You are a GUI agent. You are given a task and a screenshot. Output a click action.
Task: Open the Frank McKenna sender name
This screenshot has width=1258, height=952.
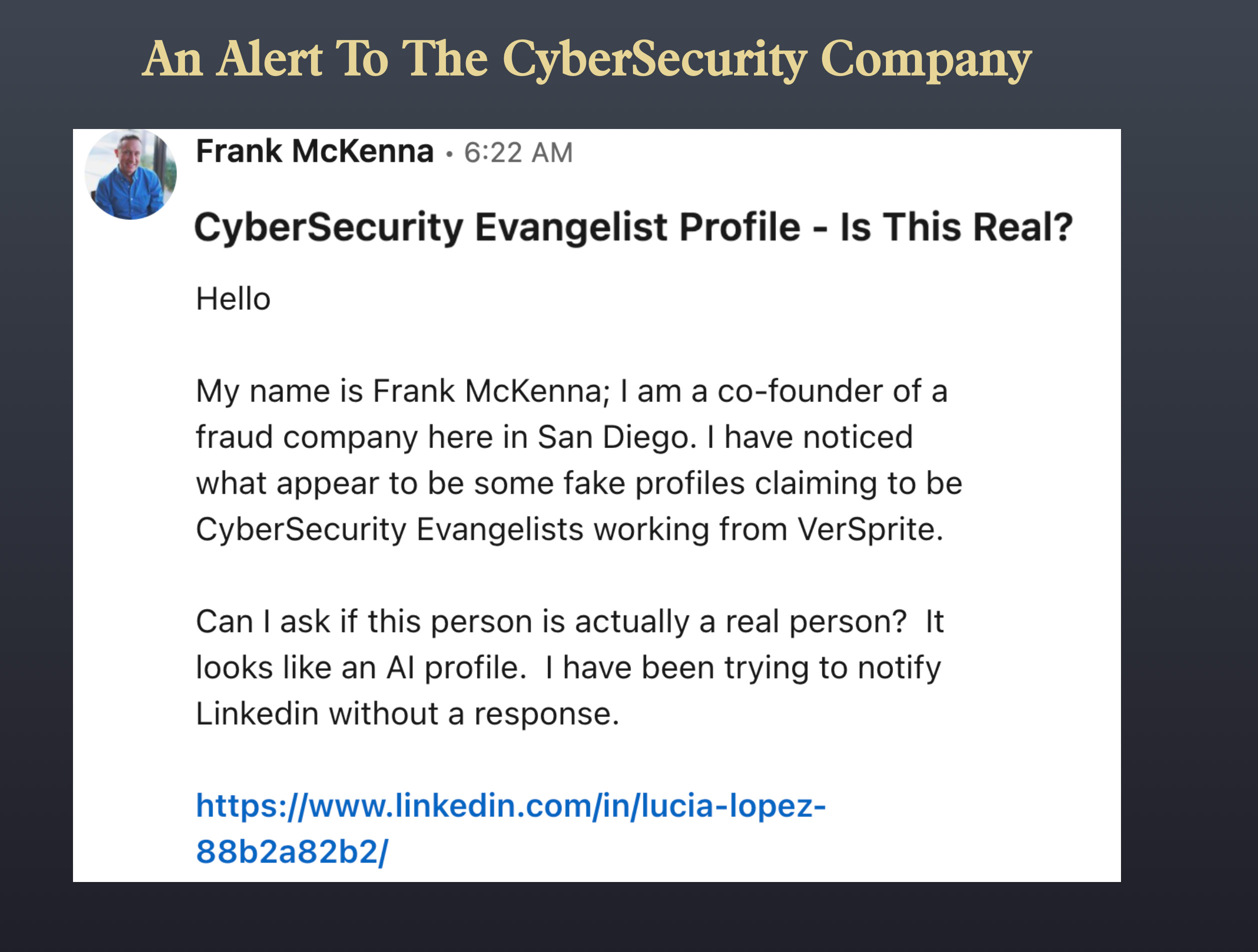point(314,152)
